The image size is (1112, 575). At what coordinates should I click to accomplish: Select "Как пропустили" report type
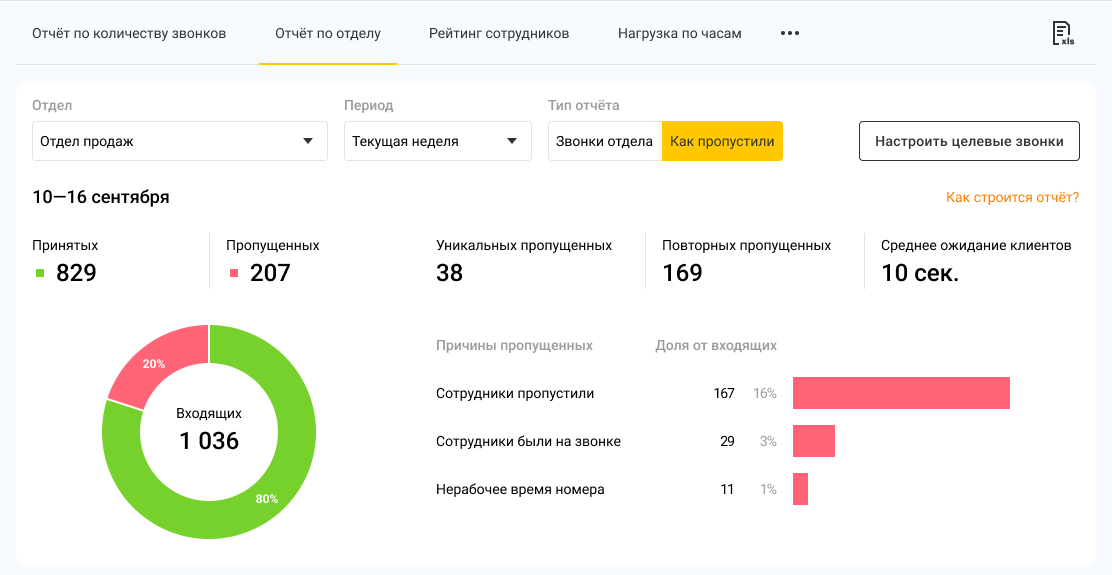pyautogui.click(x=722, y=141)
